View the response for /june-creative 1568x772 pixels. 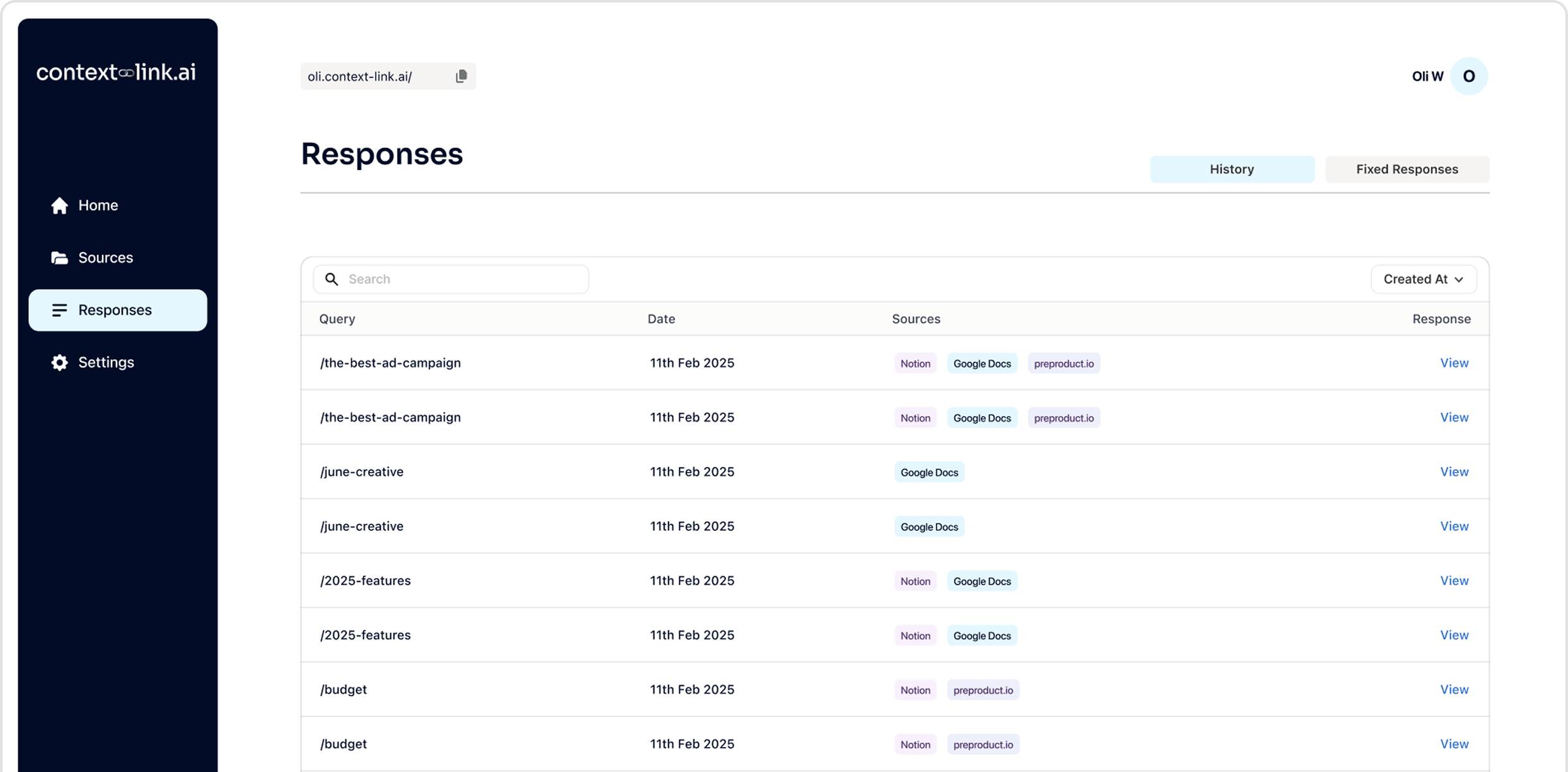pos(1454,471)
